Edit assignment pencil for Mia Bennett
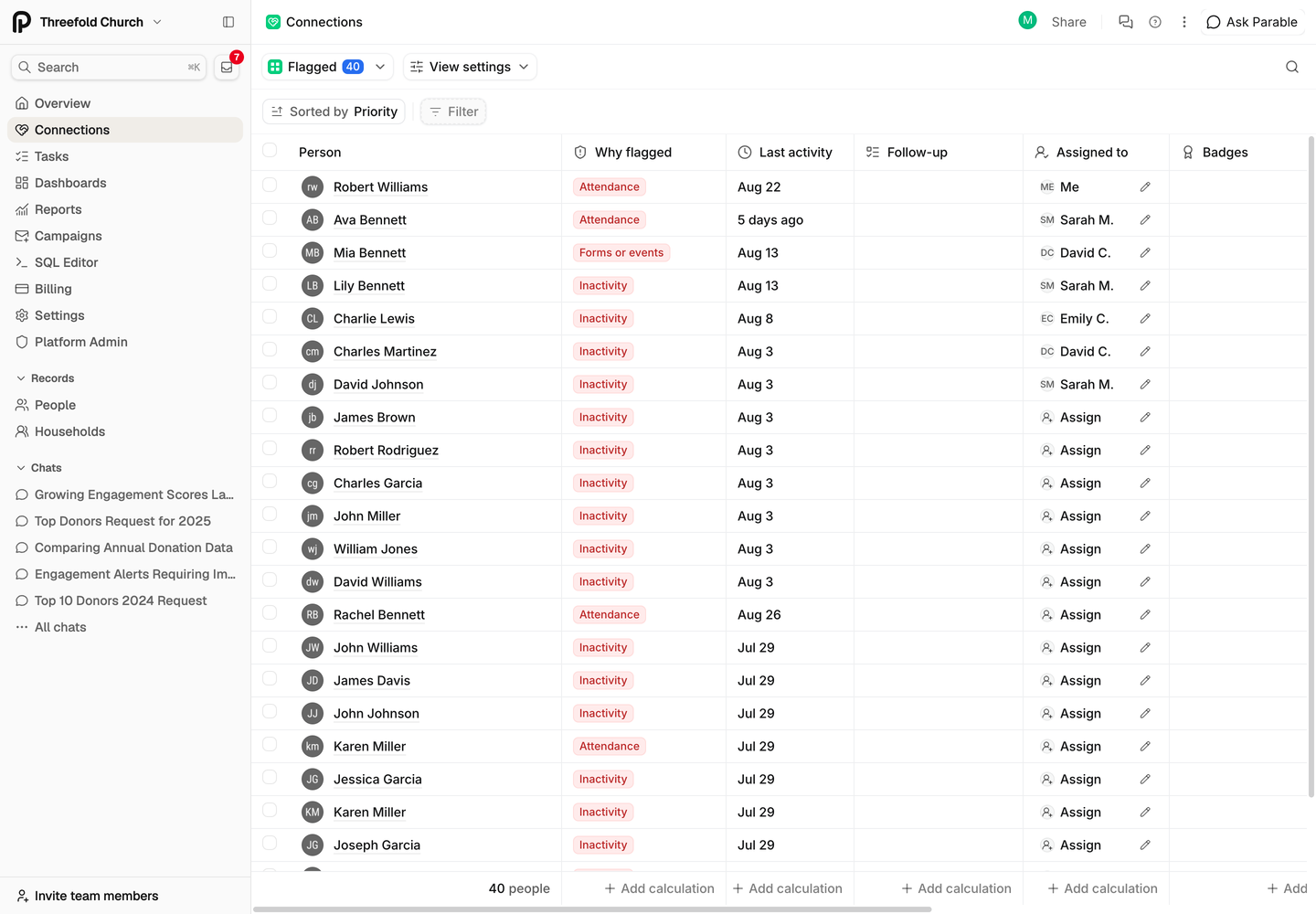Viewport: 1316px width, 914px height. 1145,252
